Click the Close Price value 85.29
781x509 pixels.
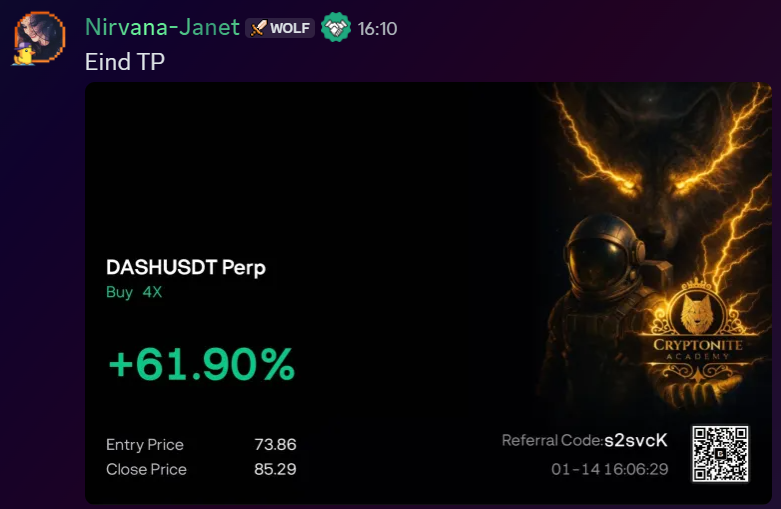(x=275, y=469)
